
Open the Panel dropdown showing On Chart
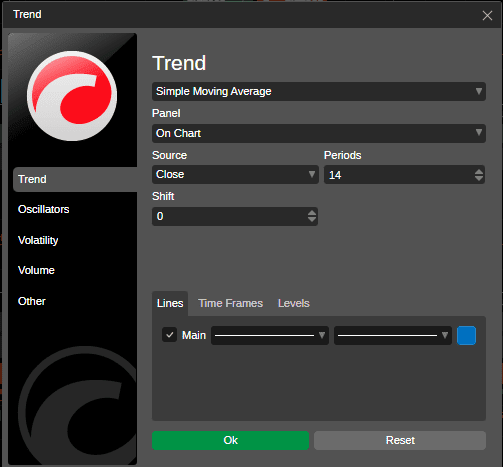[x=319, y=133]
